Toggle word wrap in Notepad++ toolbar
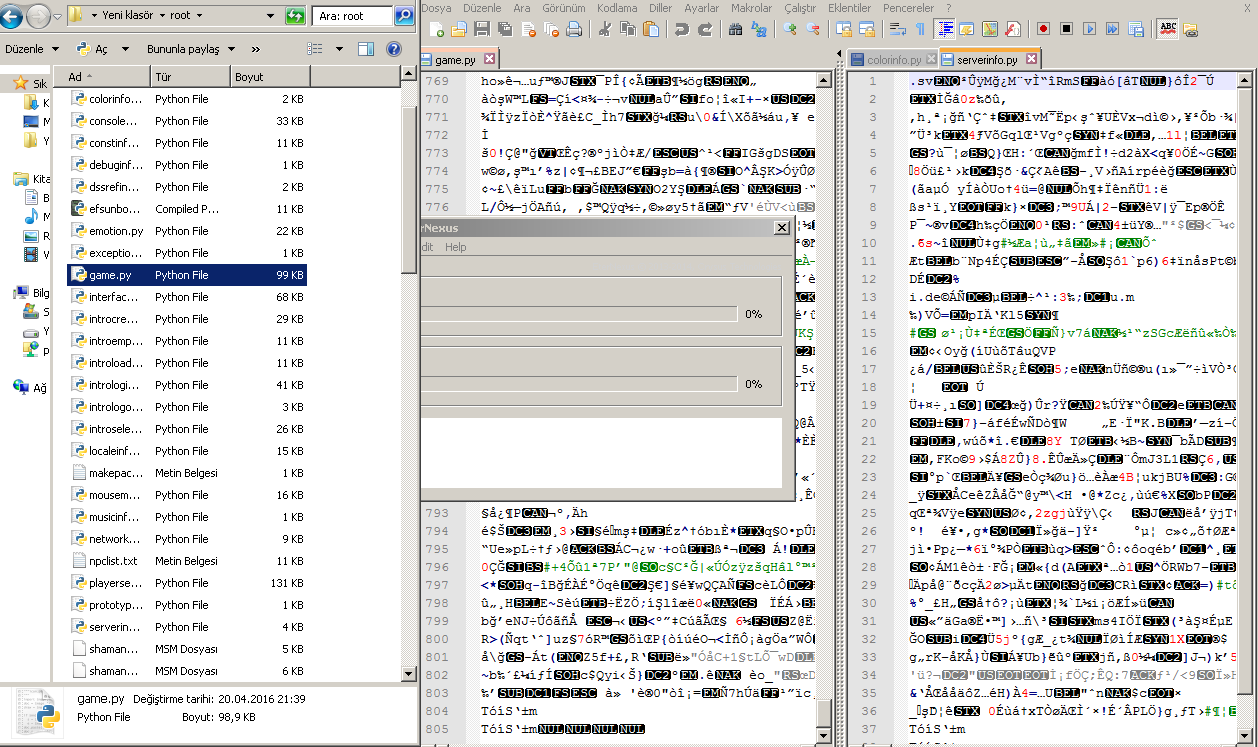1258x747 pixels. point(898,30)
